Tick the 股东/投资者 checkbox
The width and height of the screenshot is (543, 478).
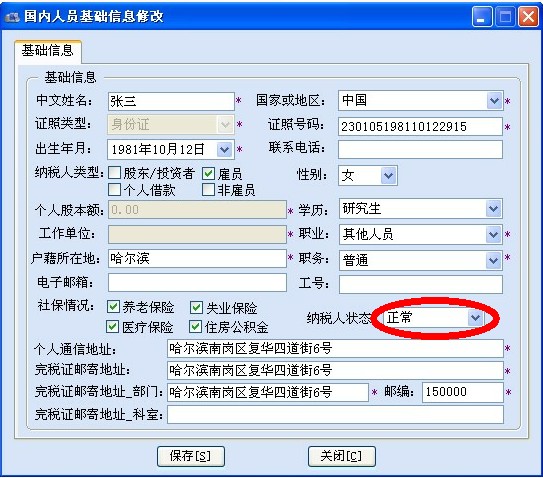point(115,173)
